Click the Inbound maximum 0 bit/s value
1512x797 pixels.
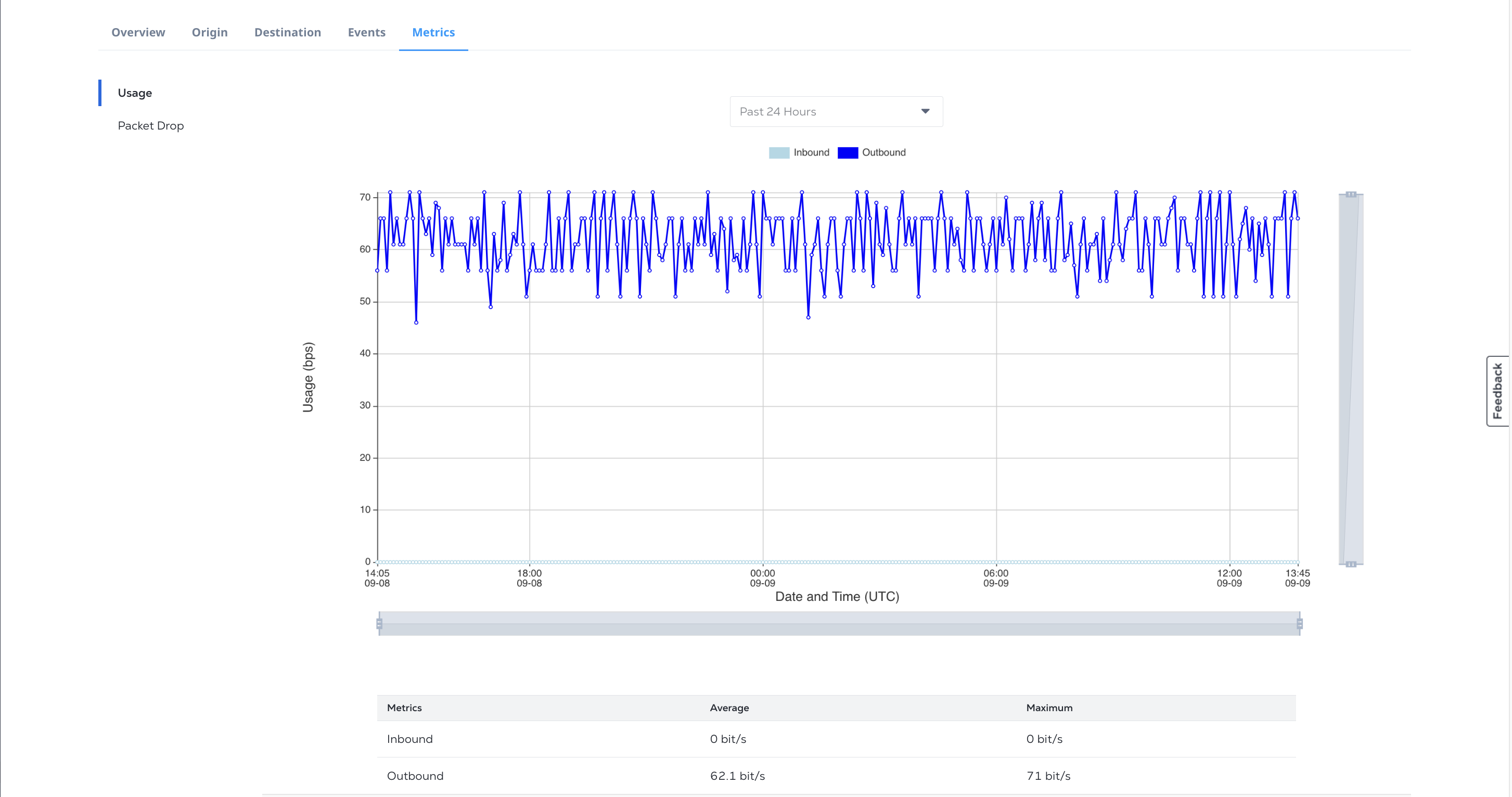(x=1044, y=739)
